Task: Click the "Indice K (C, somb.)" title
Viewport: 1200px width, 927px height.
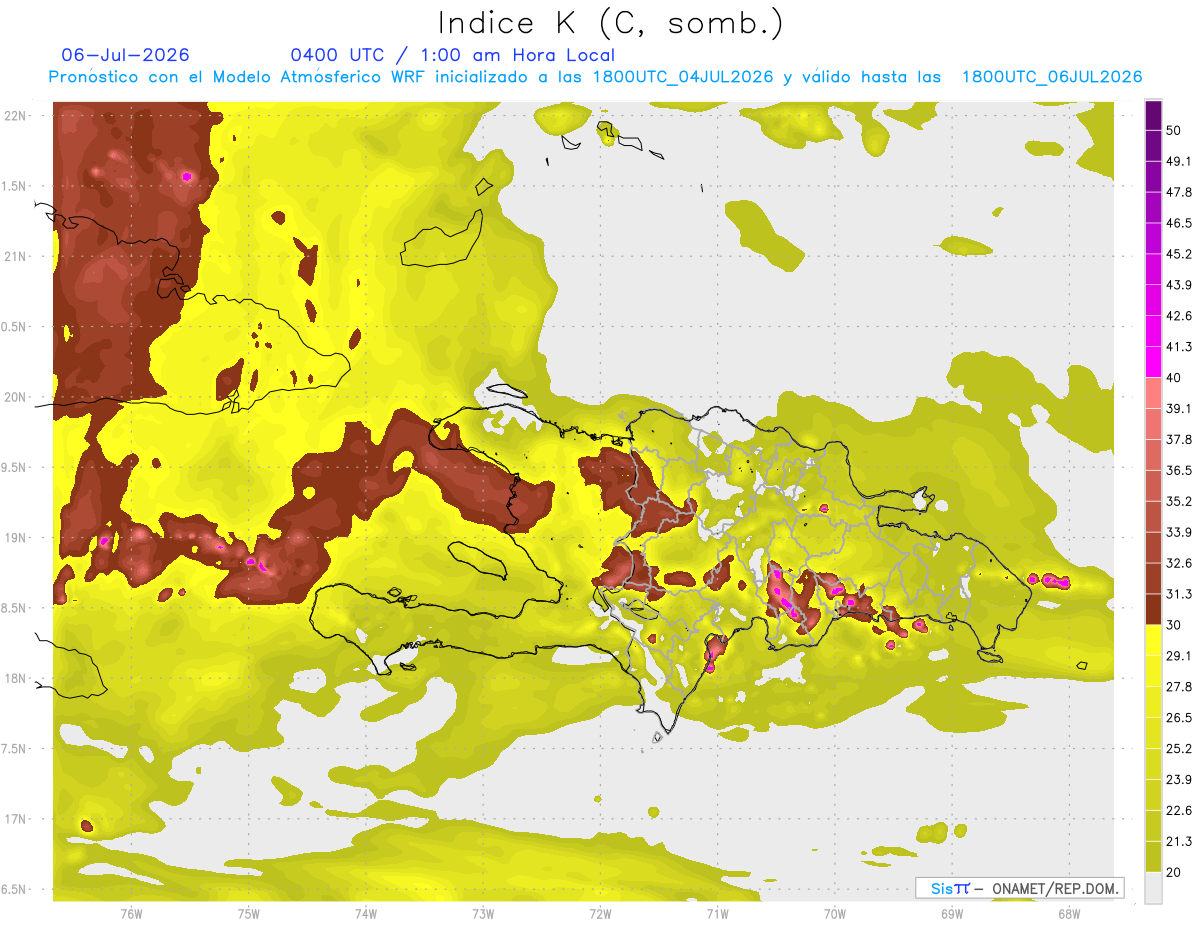Action: pyautogui.click(x=610, y=23)
